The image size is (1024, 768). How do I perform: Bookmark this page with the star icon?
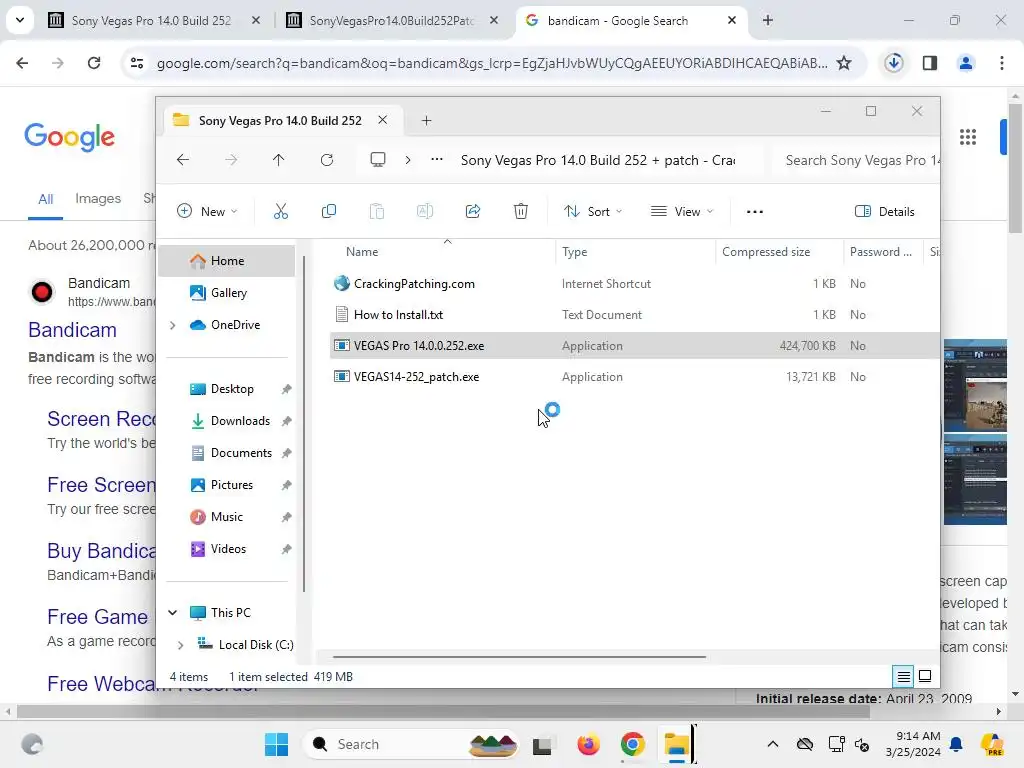844,63
